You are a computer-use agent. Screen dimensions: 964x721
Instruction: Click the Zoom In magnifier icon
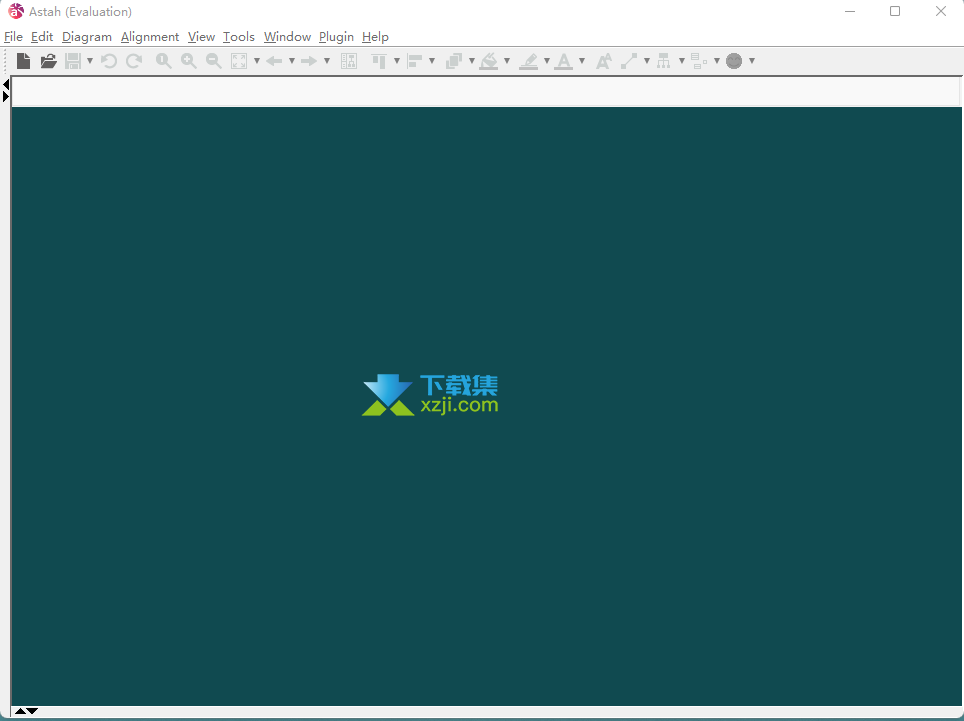click(189, 61)
